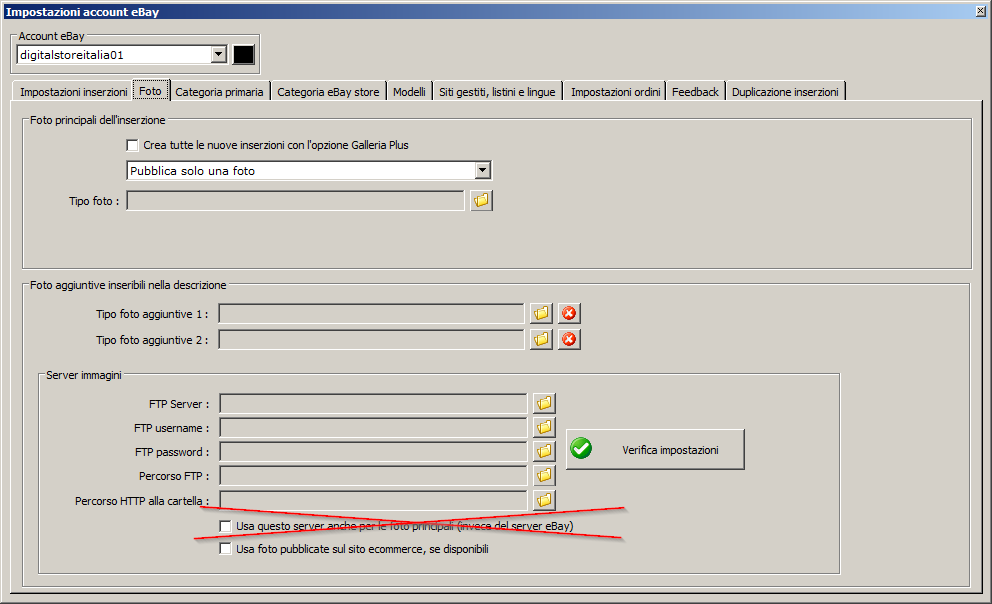Expand 'Pubblica solo una foto' dropdown
Screen dimensions: 992x604
pos(483,170)
